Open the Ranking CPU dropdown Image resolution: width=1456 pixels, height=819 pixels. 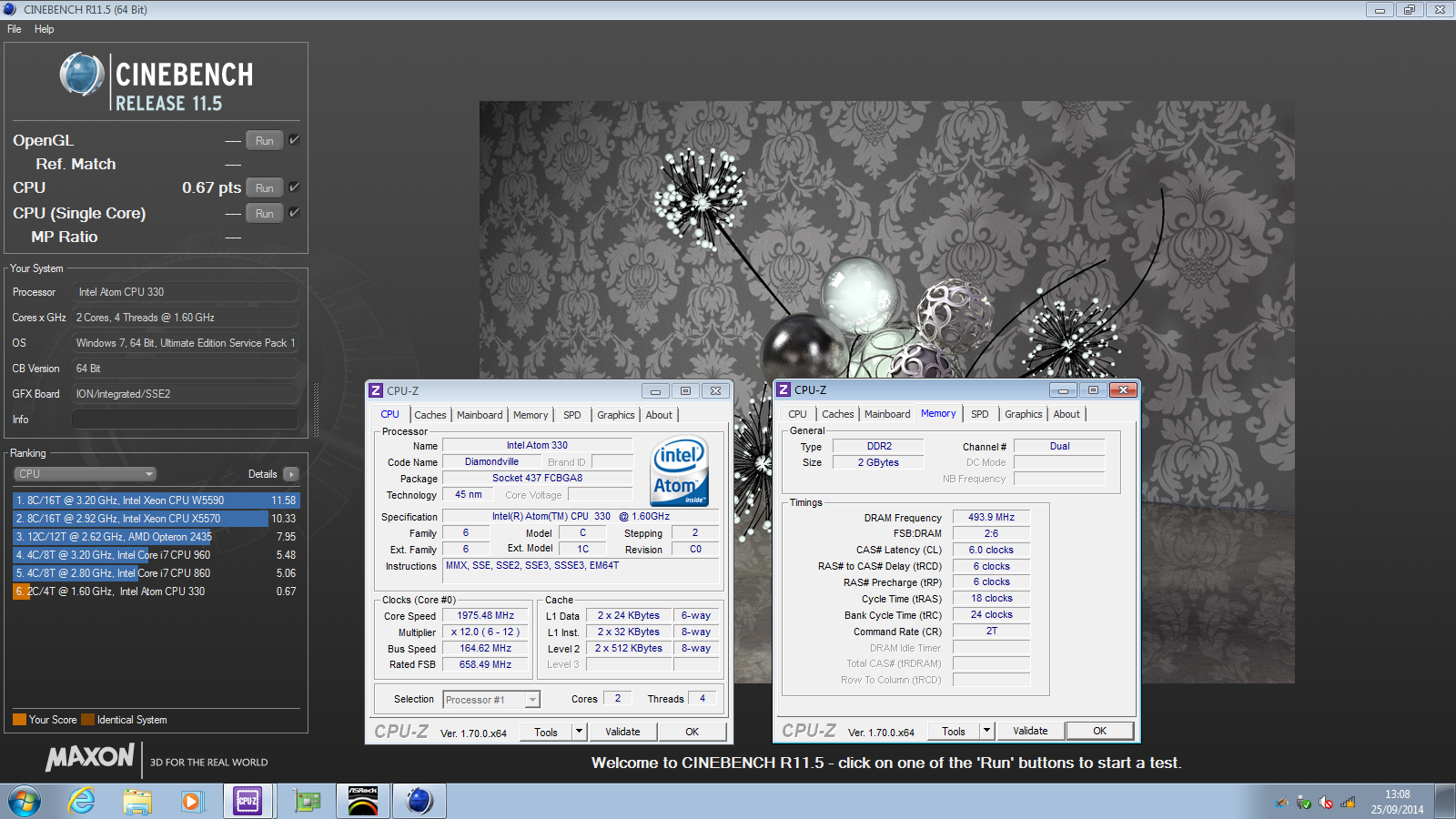[86, 474]
